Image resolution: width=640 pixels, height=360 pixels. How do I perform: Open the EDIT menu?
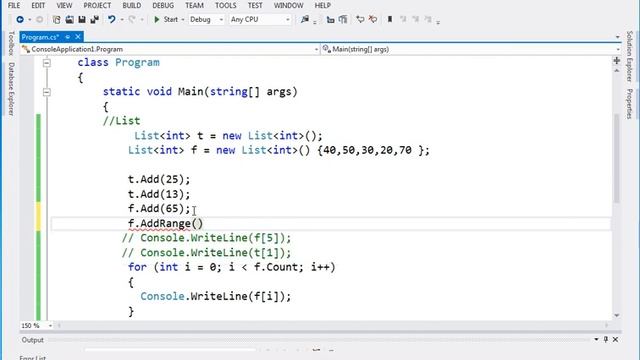tap(38, 5)
